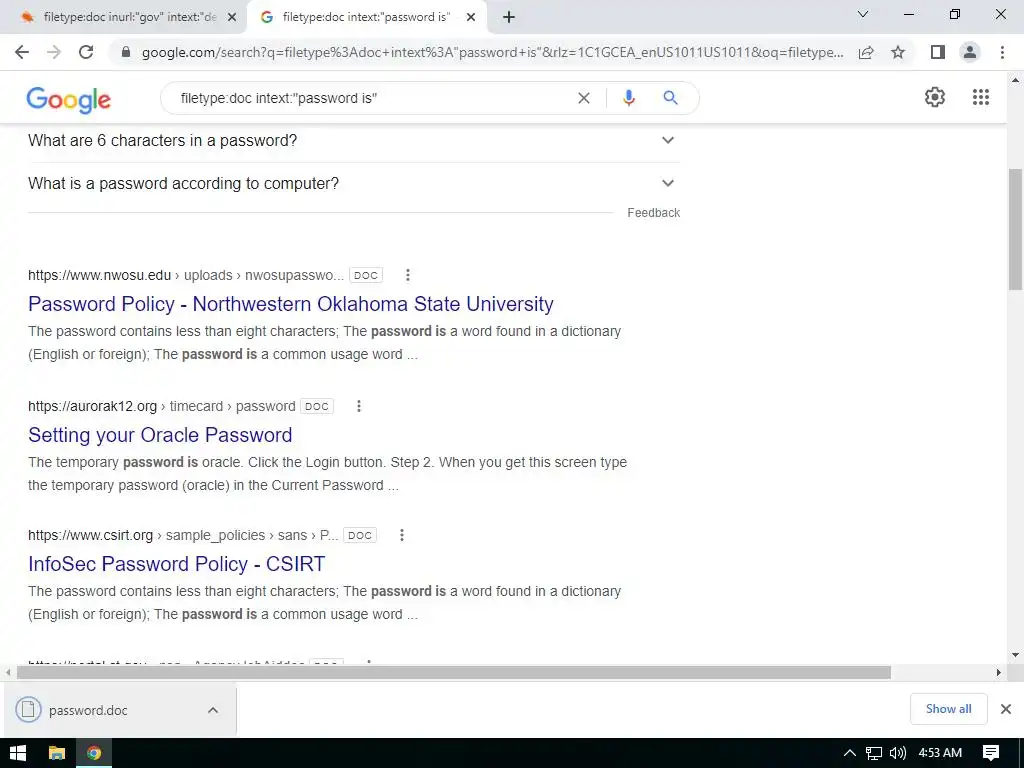Show hidden system tray icons
Screen dimensions: 1024x768
coord(849,753)
